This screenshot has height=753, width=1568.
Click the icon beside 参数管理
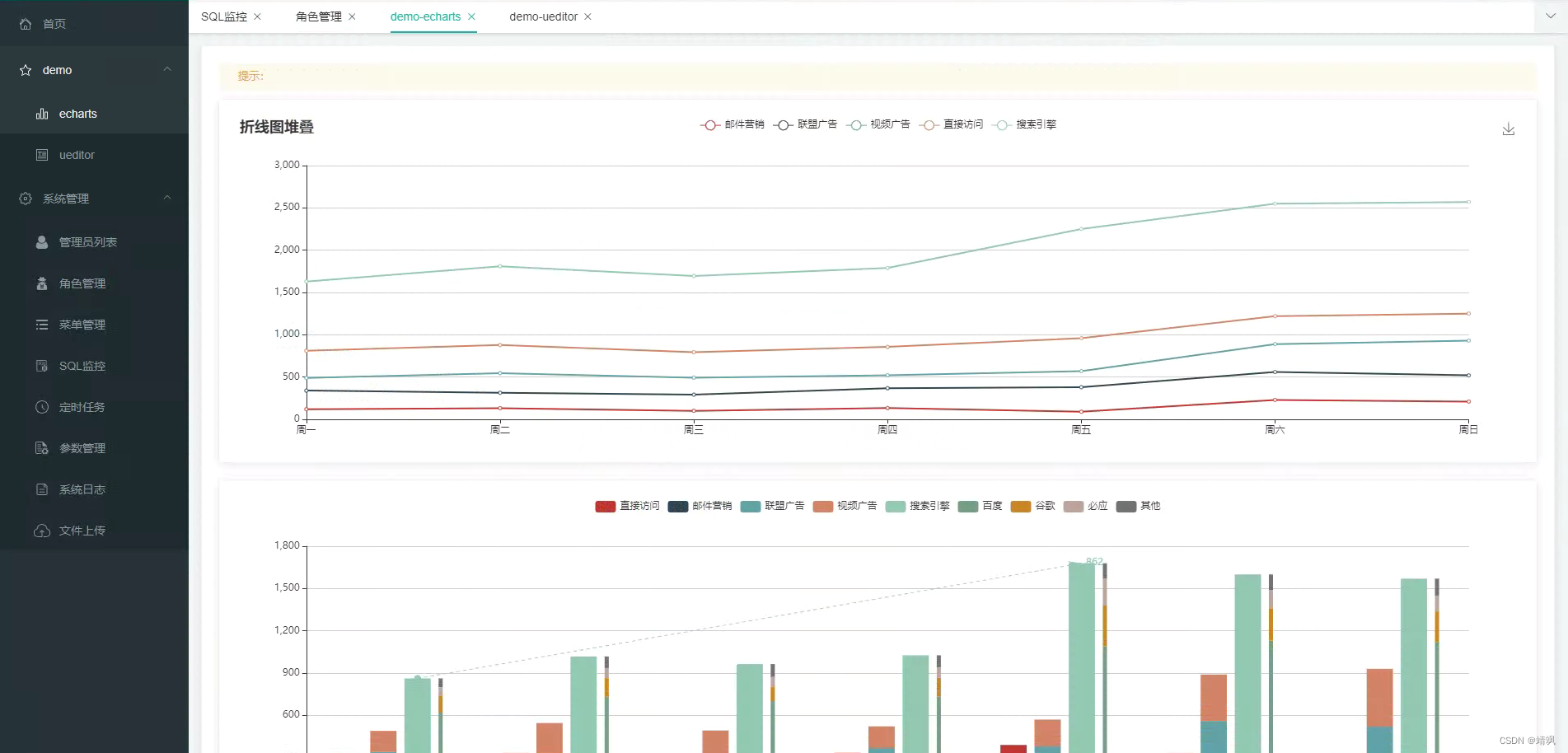(x=42, y=448)
